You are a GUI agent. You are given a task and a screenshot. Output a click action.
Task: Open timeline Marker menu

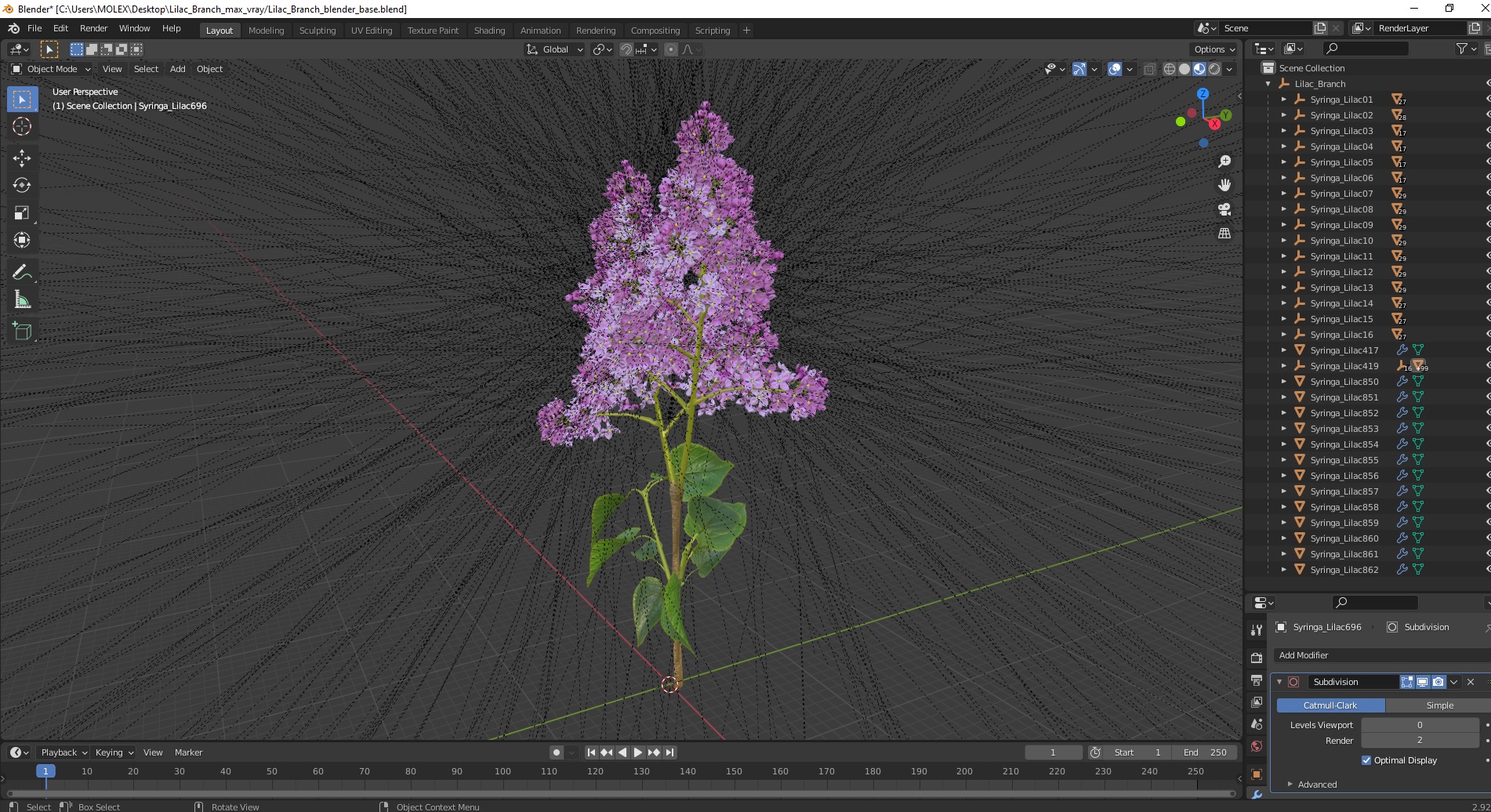tap(188, 752)
